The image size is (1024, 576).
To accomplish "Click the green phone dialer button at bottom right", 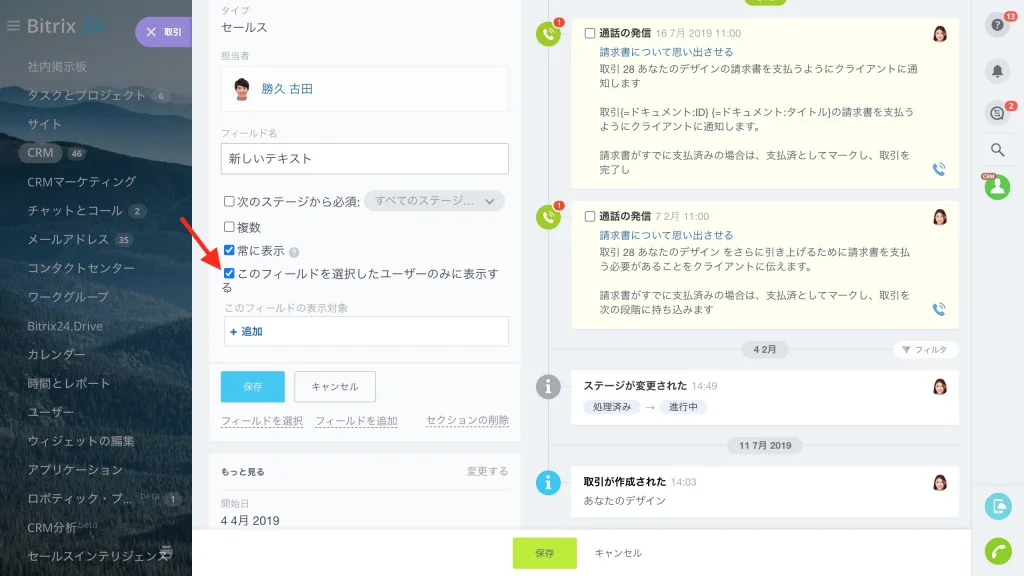I will tap(998, 551).
